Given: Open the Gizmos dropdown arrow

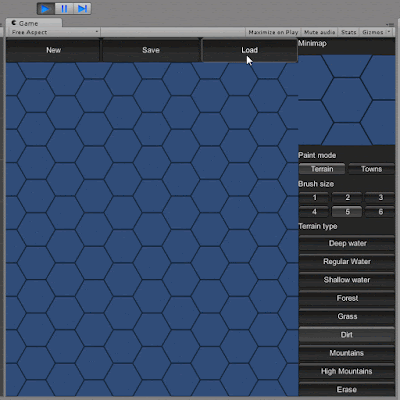Looking at the screenshot, I should [x=388, y=32].
